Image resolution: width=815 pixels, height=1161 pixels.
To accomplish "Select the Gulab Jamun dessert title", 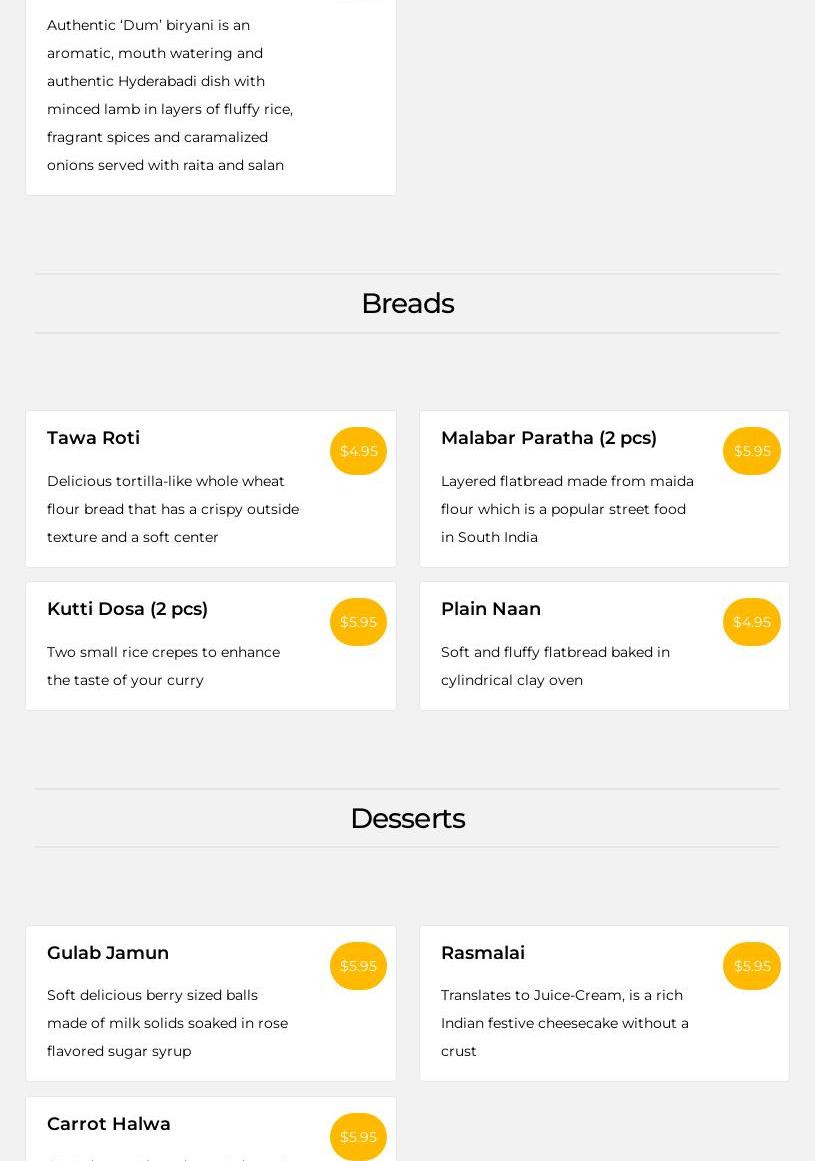I will (x=108, y=953).
